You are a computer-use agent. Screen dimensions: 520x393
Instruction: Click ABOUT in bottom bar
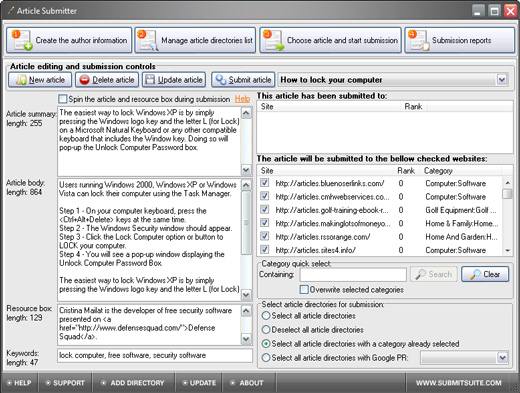pos(248,383)
